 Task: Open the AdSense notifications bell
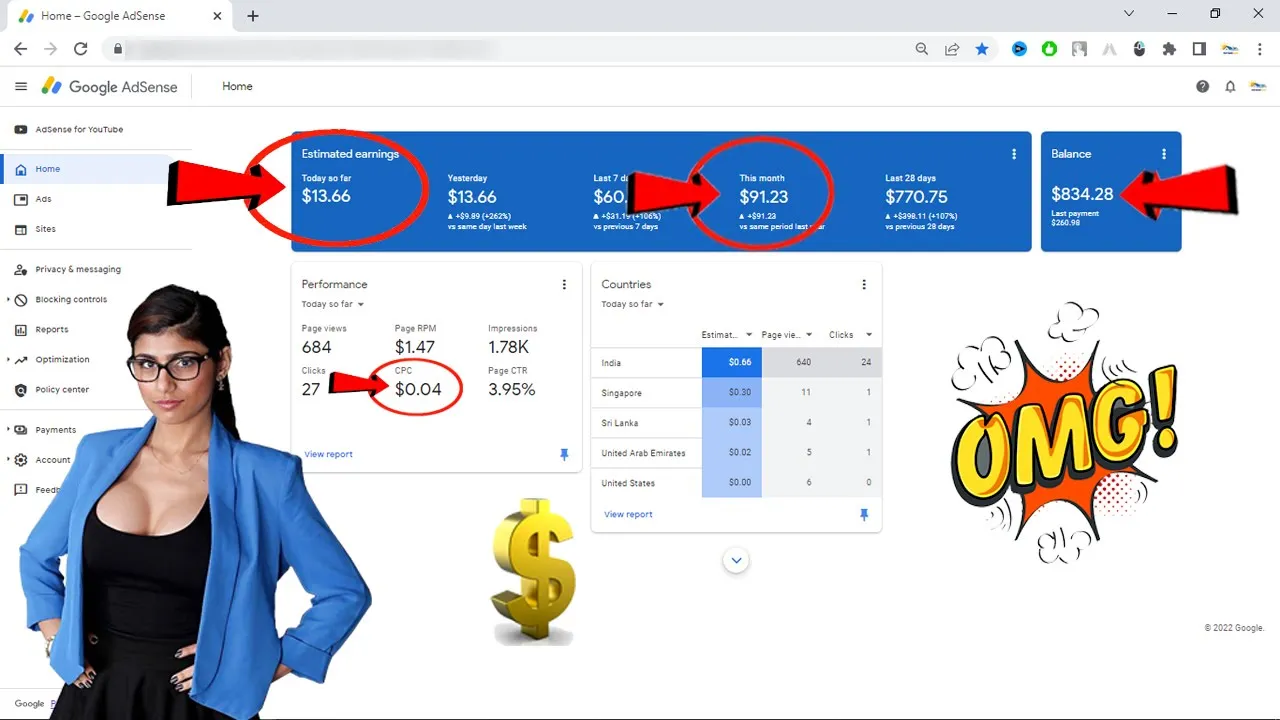click(1230, 87)
